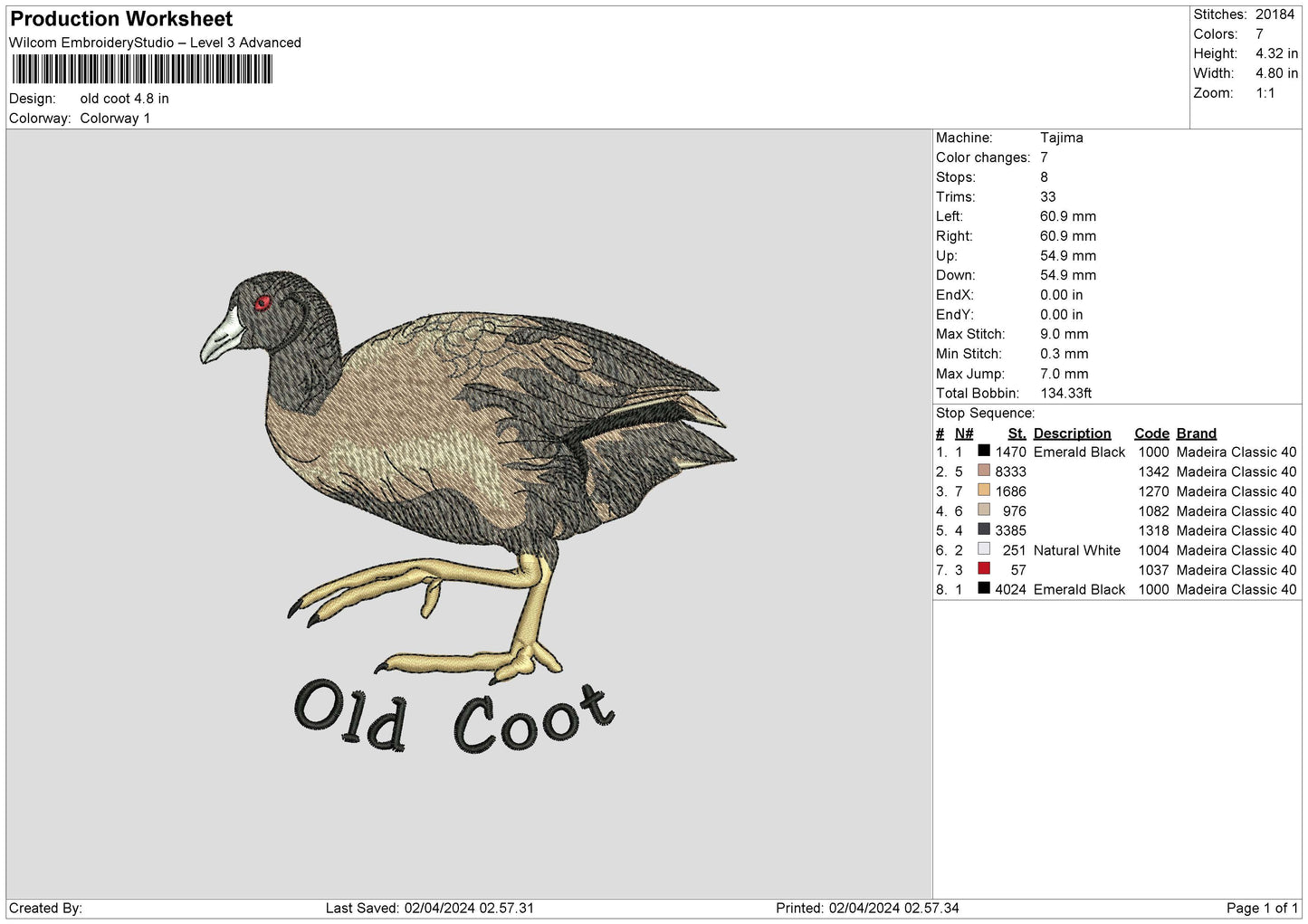
Task: Select the brown swatch for thread 1342
Action: [x=984, y=471]
